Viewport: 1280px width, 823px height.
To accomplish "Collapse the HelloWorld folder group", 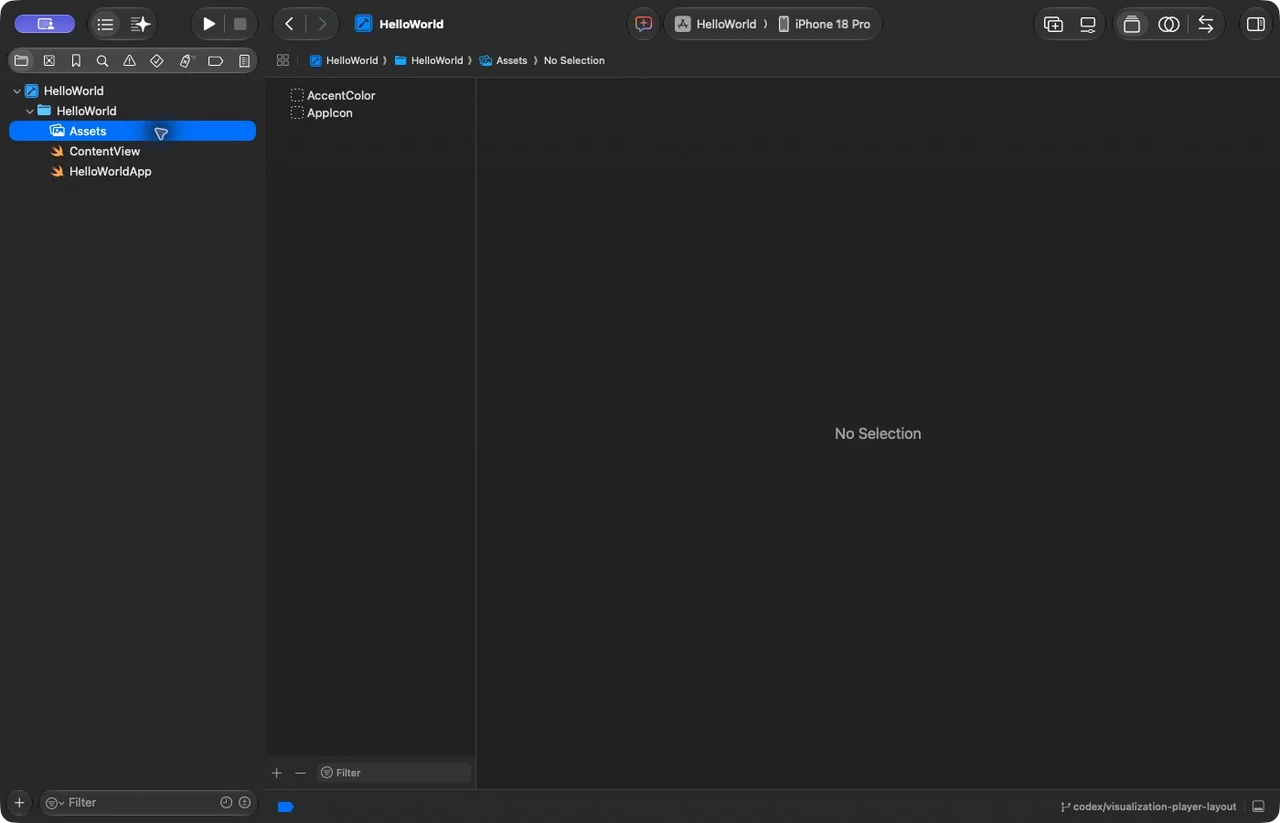I will click(x=30, y=111).
